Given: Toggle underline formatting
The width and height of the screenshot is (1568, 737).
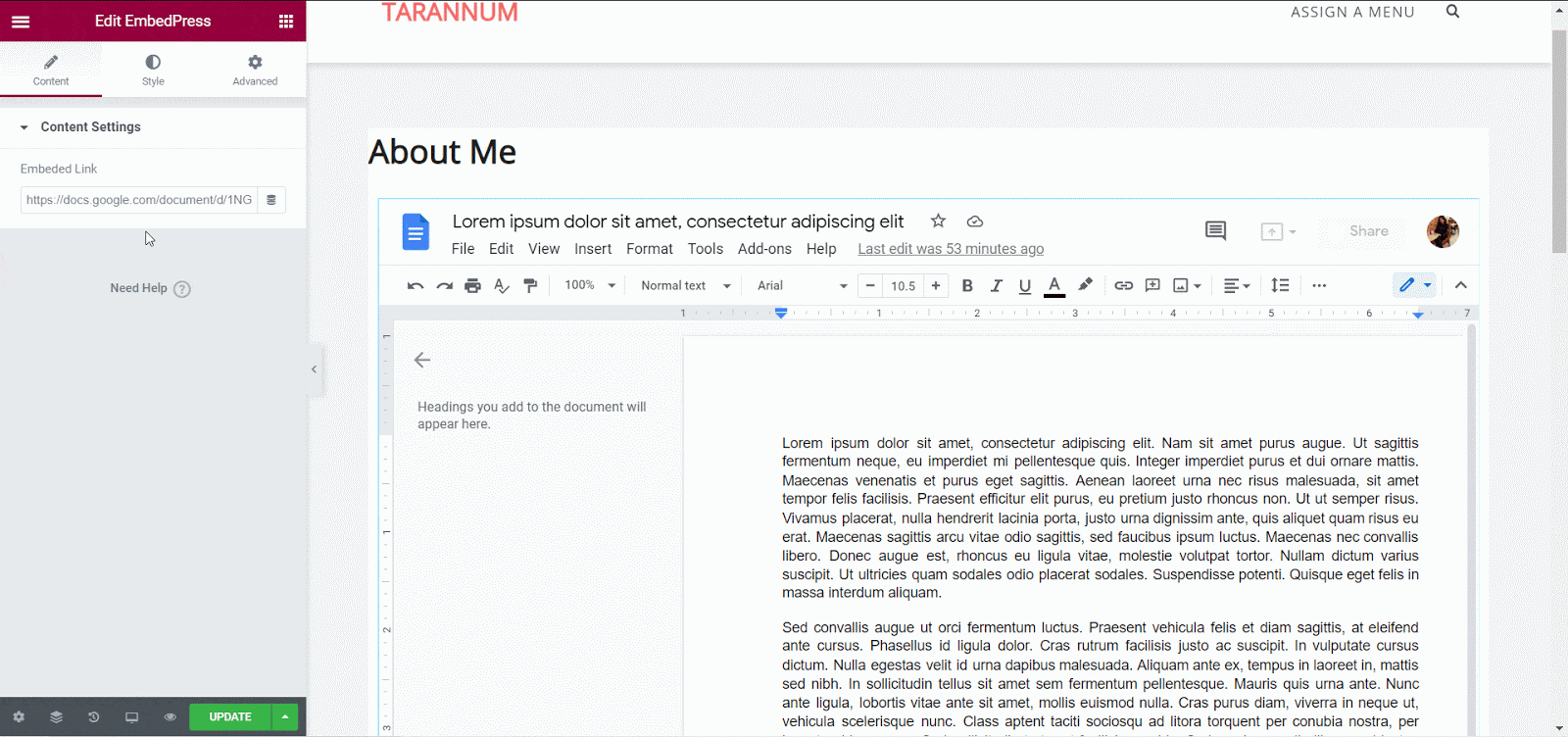Looking at the screenshot, I should (x=1025, y=285).
